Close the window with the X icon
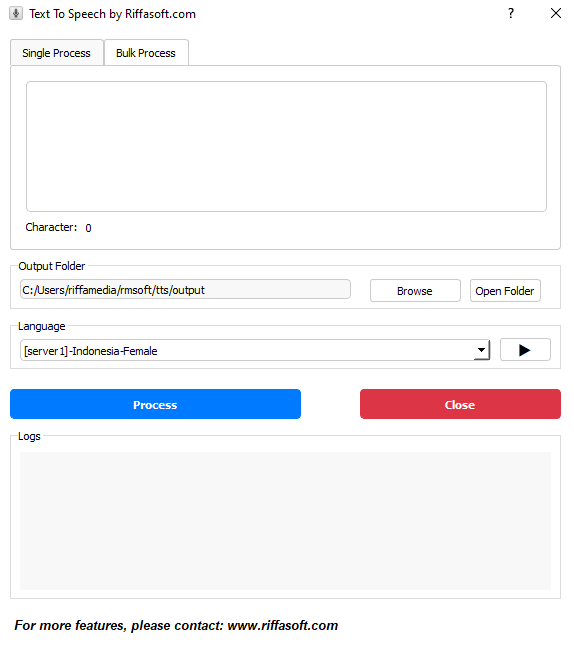 (556, 13)
